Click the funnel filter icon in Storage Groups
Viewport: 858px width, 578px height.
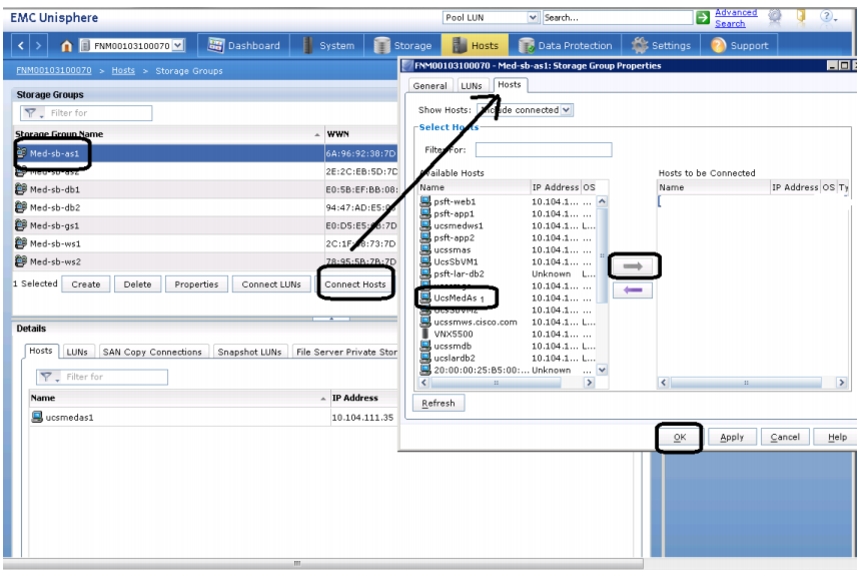tap(31, 113)
